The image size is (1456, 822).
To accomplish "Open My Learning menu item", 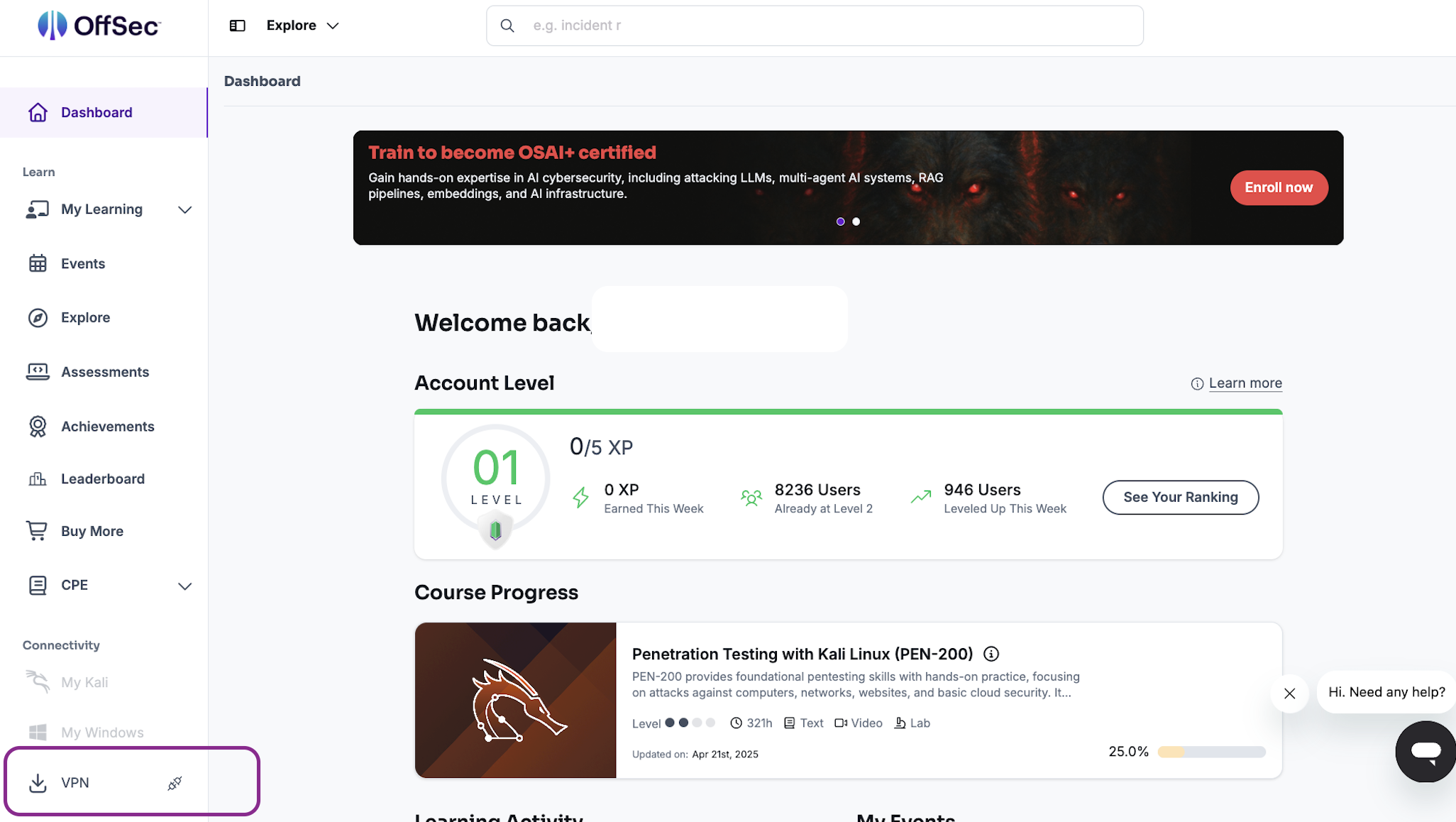I will 101,209.
